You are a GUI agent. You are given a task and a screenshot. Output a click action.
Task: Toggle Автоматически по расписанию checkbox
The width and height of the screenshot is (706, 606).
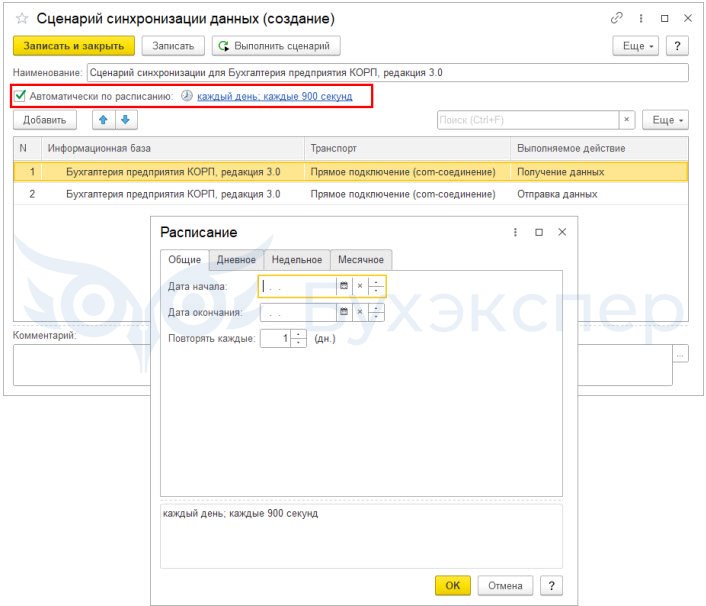tap(19, 96)
